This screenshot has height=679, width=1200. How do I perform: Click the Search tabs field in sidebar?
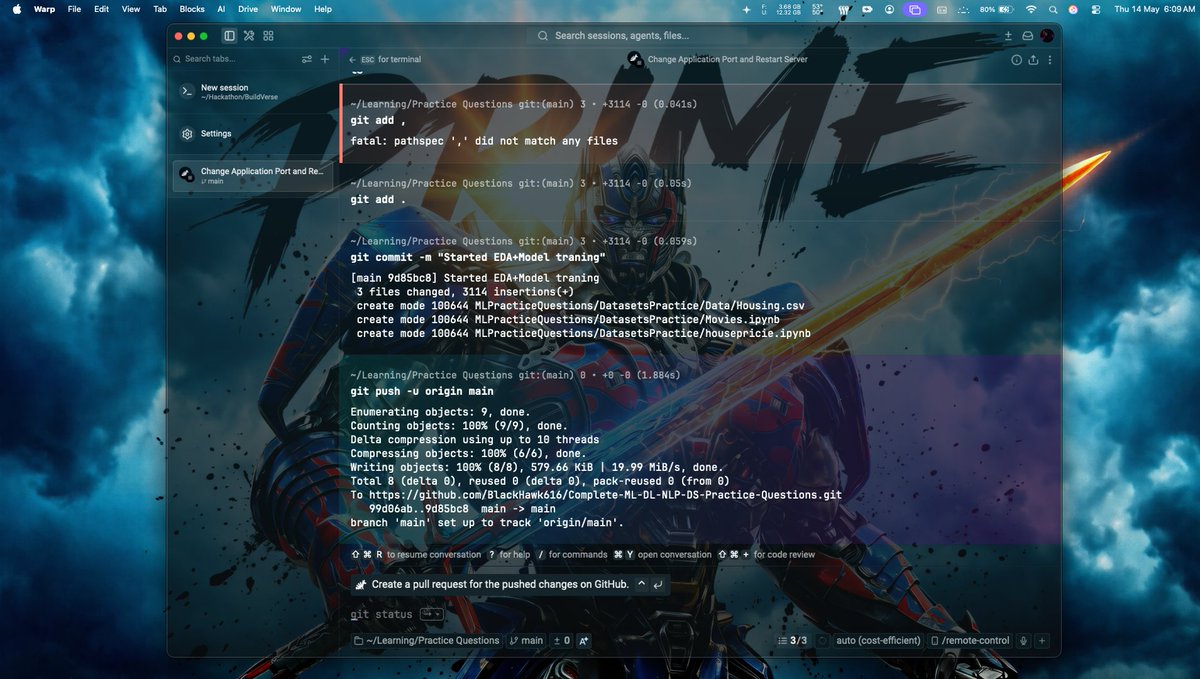235,59
